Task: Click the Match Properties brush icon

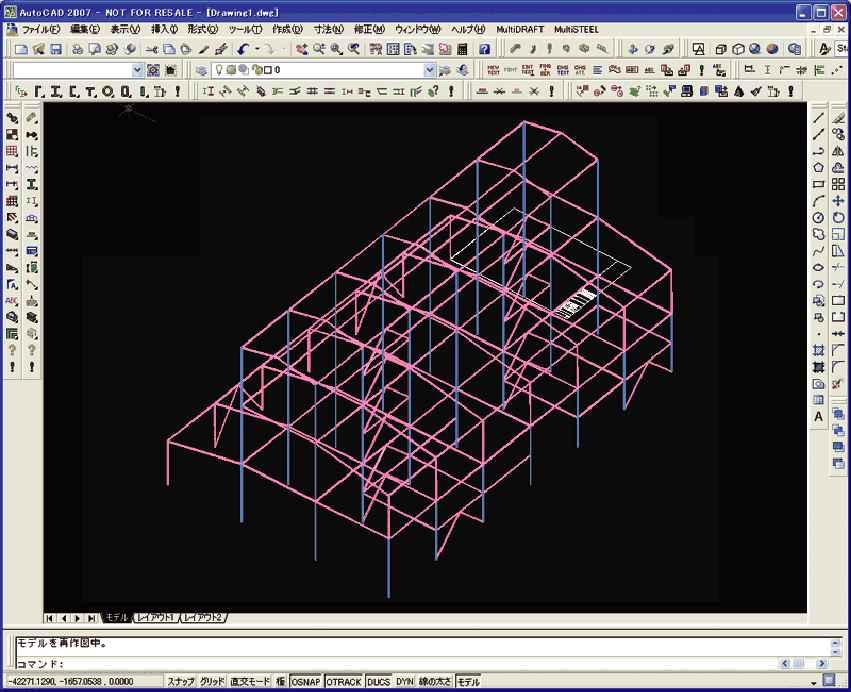Action: (x=204, y=49)
